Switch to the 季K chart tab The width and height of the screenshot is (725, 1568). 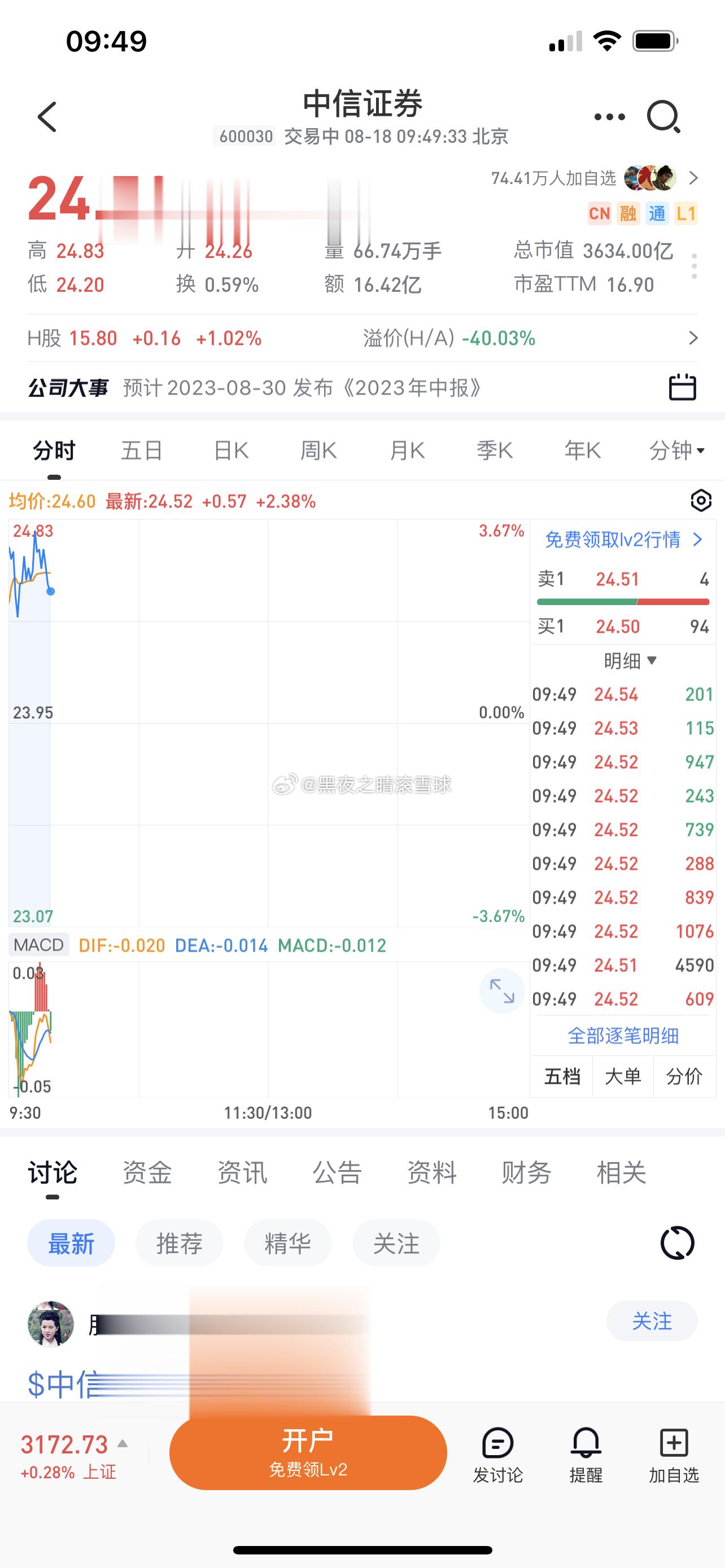(494, 450)
